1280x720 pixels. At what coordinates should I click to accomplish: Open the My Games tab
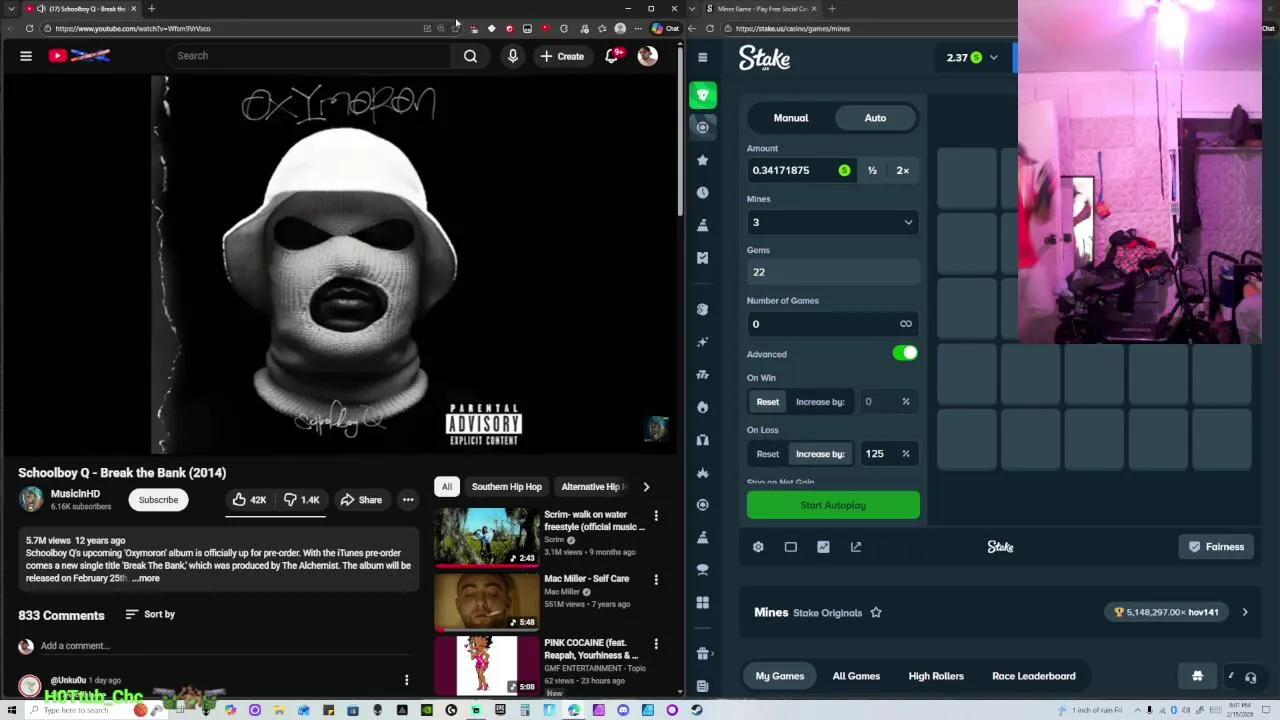(x=780, y=676)
